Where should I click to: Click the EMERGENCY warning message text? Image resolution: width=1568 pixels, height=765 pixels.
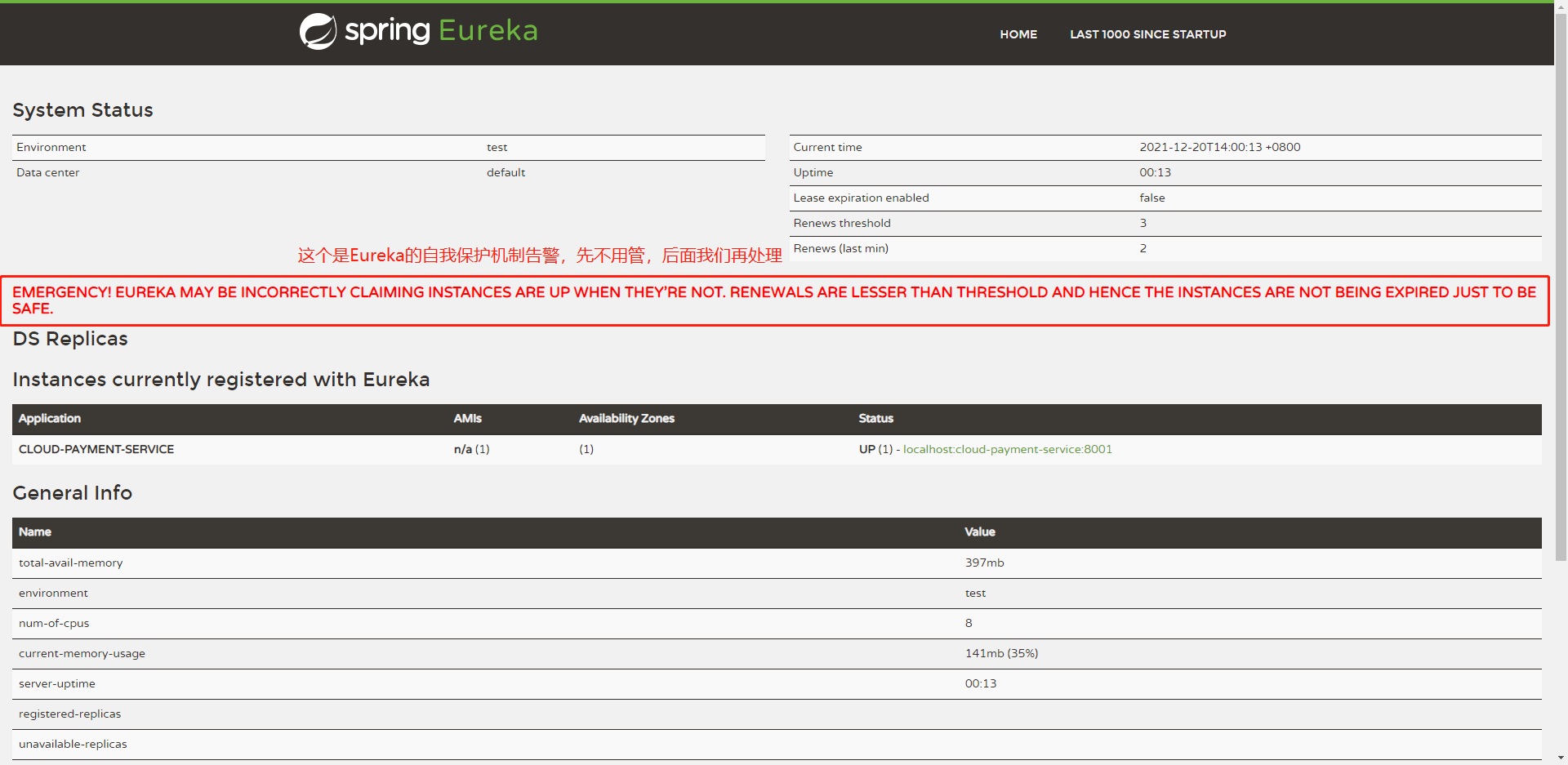pos(774,300)
